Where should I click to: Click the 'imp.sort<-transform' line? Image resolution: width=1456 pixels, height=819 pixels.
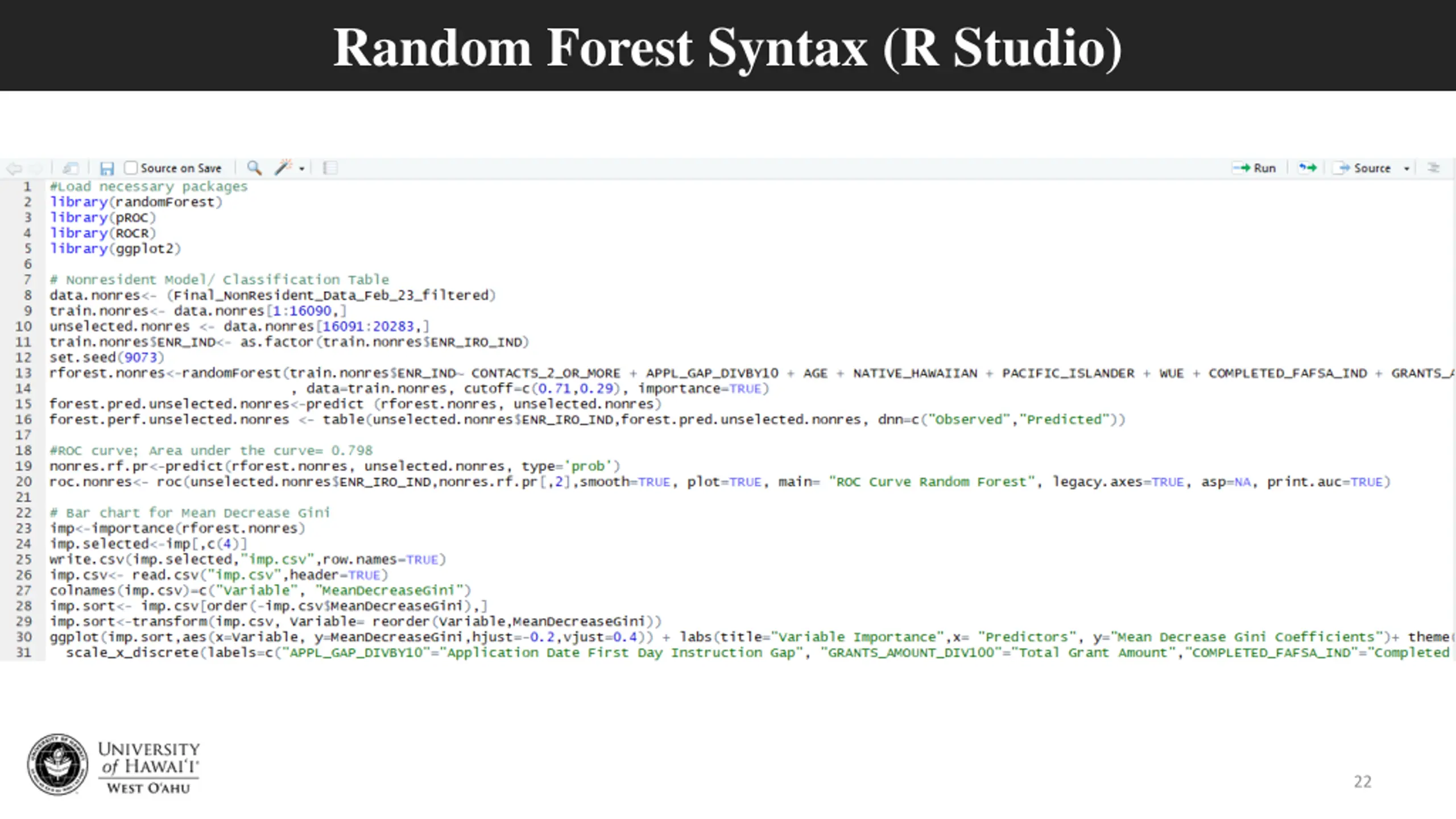click(x=355, y=622)
